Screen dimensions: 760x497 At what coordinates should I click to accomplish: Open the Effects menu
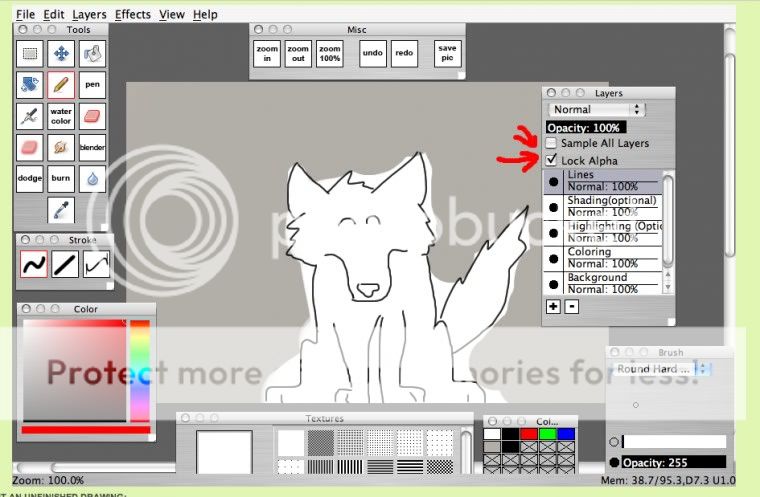coord(133,15)
